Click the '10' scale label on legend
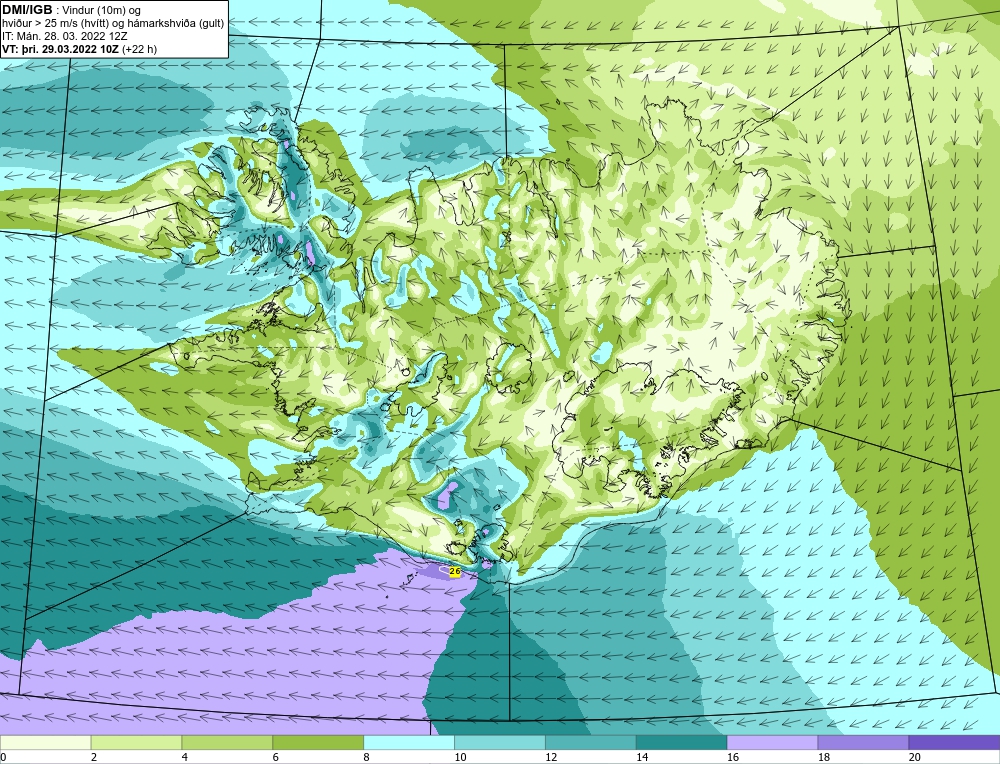The image size is (1000, 764). point(460,757)
